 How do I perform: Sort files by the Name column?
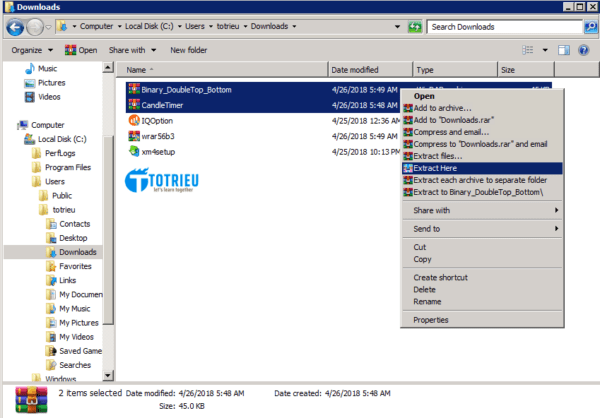click(x=222, y=70)
